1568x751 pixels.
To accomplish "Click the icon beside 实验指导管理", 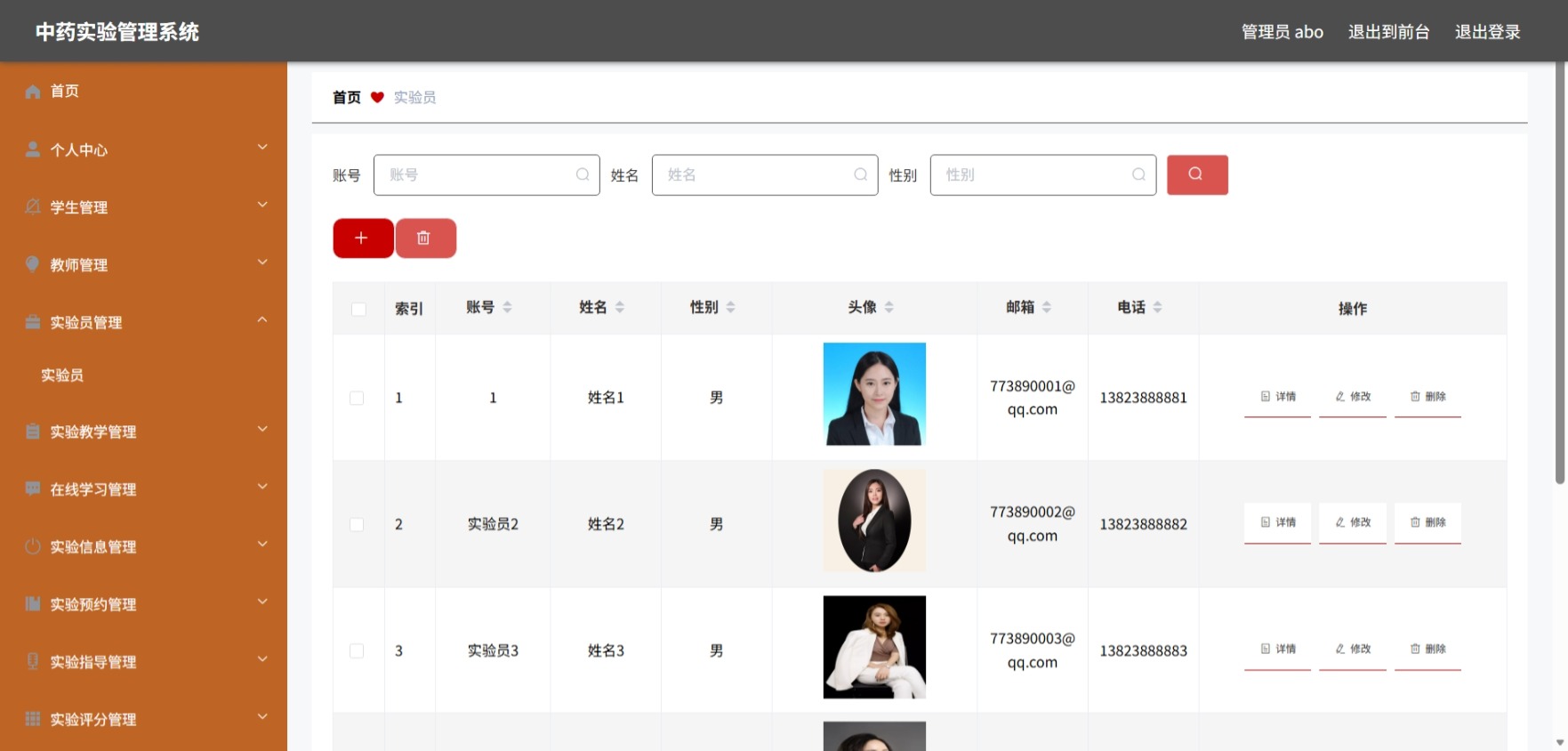I will (x=33, y=661).
